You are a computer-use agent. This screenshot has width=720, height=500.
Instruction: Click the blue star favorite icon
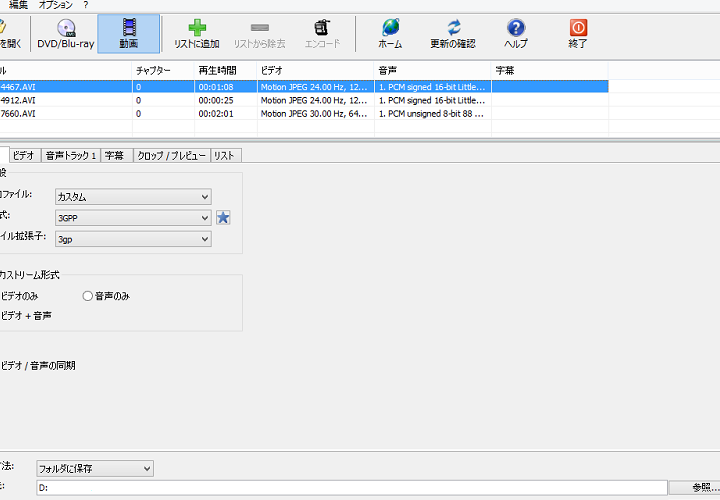tap(224, 218)
